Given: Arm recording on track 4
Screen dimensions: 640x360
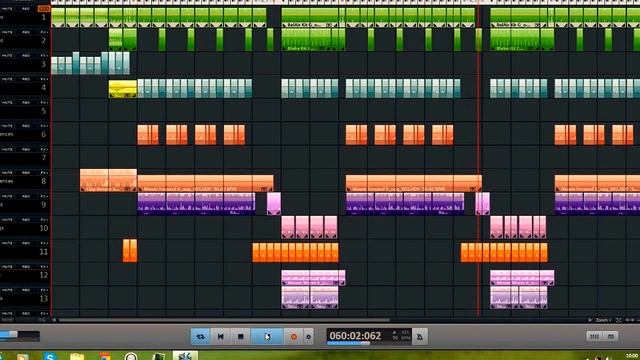Looking at the screenshot, I should (x=26, y=79).
